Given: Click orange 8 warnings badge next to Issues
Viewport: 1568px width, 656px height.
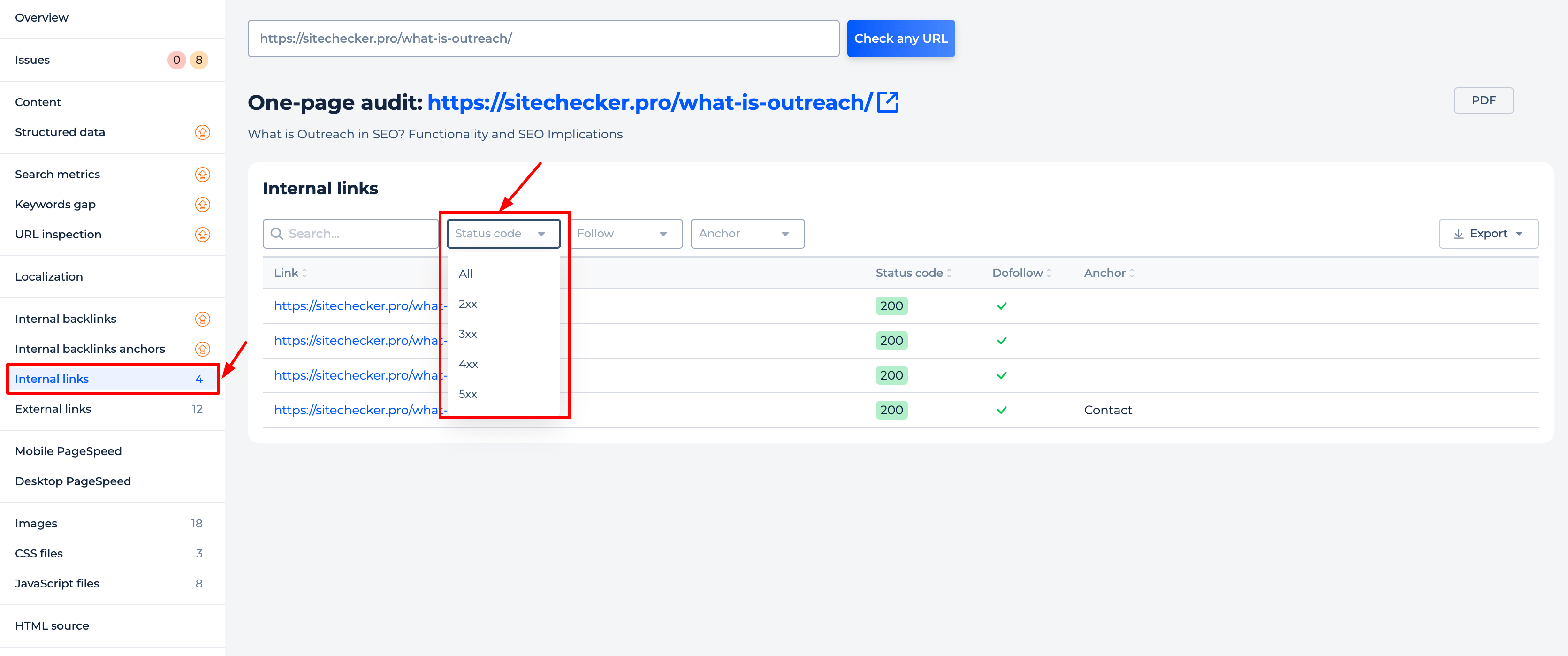Looking at the screenshot, I should pyautogui.click(x=199, y=60).
